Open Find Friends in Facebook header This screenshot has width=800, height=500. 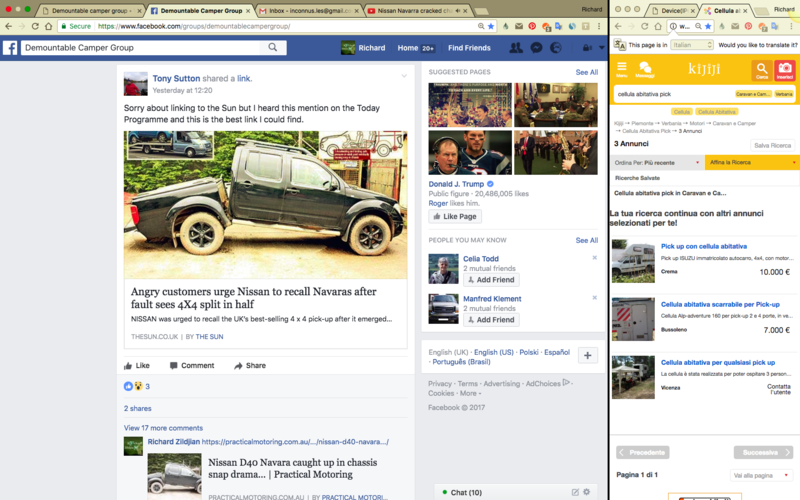[x=469, y=47]
